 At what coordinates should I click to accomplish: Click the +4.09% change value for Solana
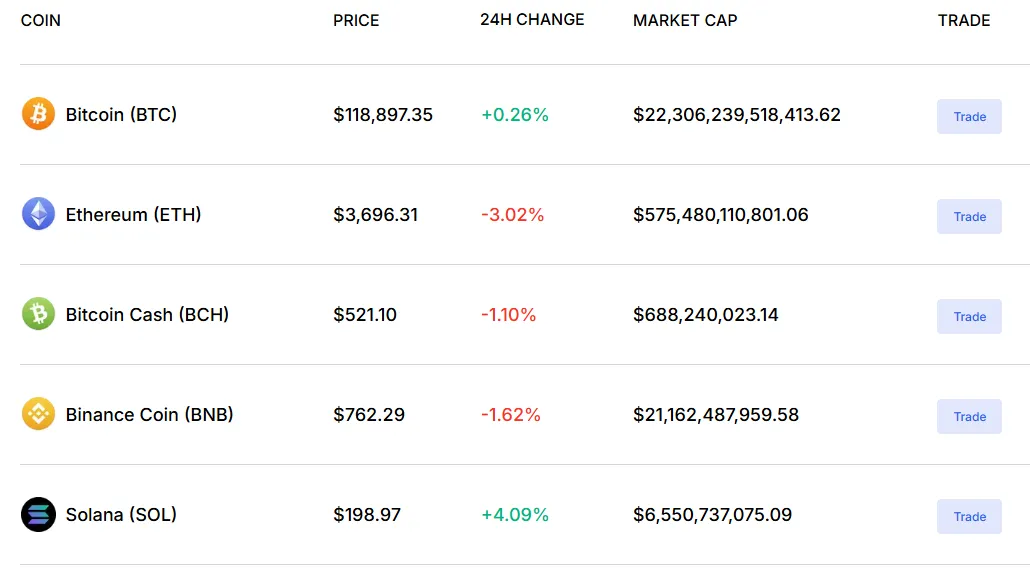tap(515, 515)
